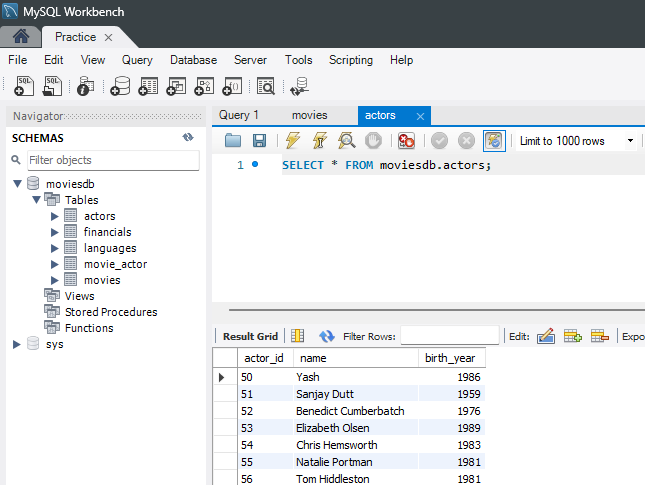Execute statement under cursor icon
Viewport: 645px width, 485px height.
coord(320,141)
